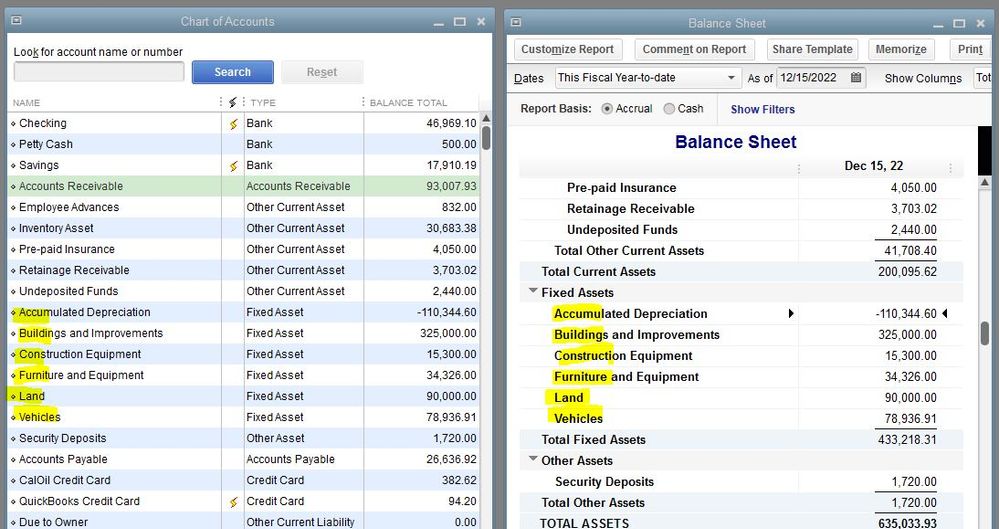Click Customize Report button
This screenshot has width=999, height=529.
pyautogui.click(x=567, y=49)
